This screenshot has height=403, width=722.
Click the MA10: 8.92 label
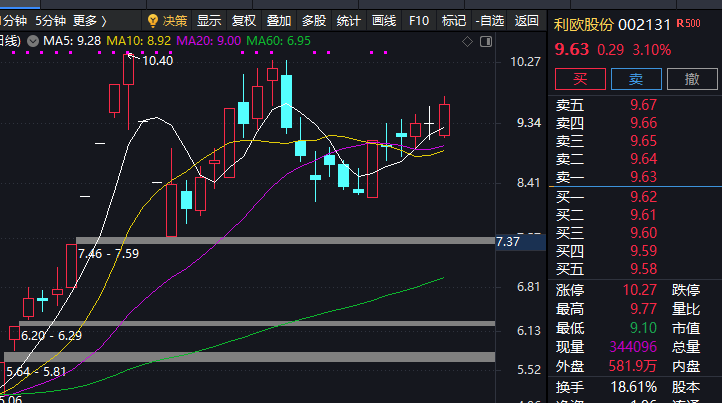139,41
